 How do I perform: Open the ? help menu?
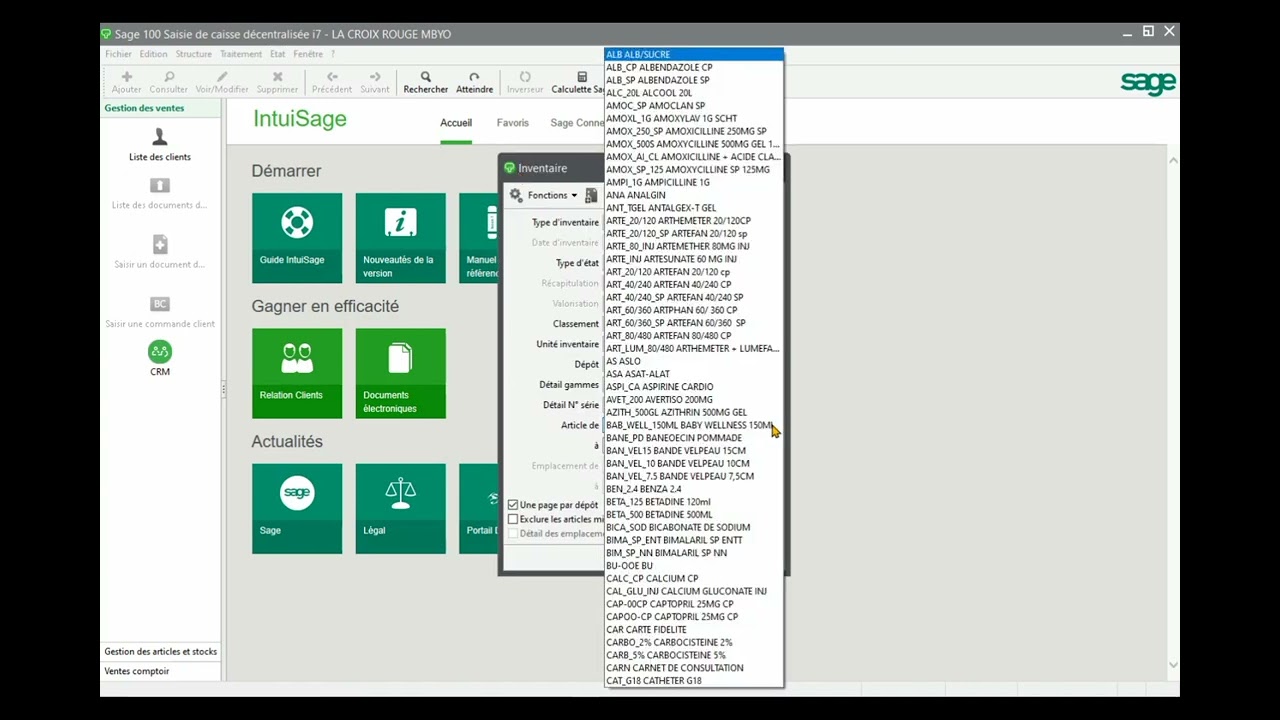(x=333, y=54)
